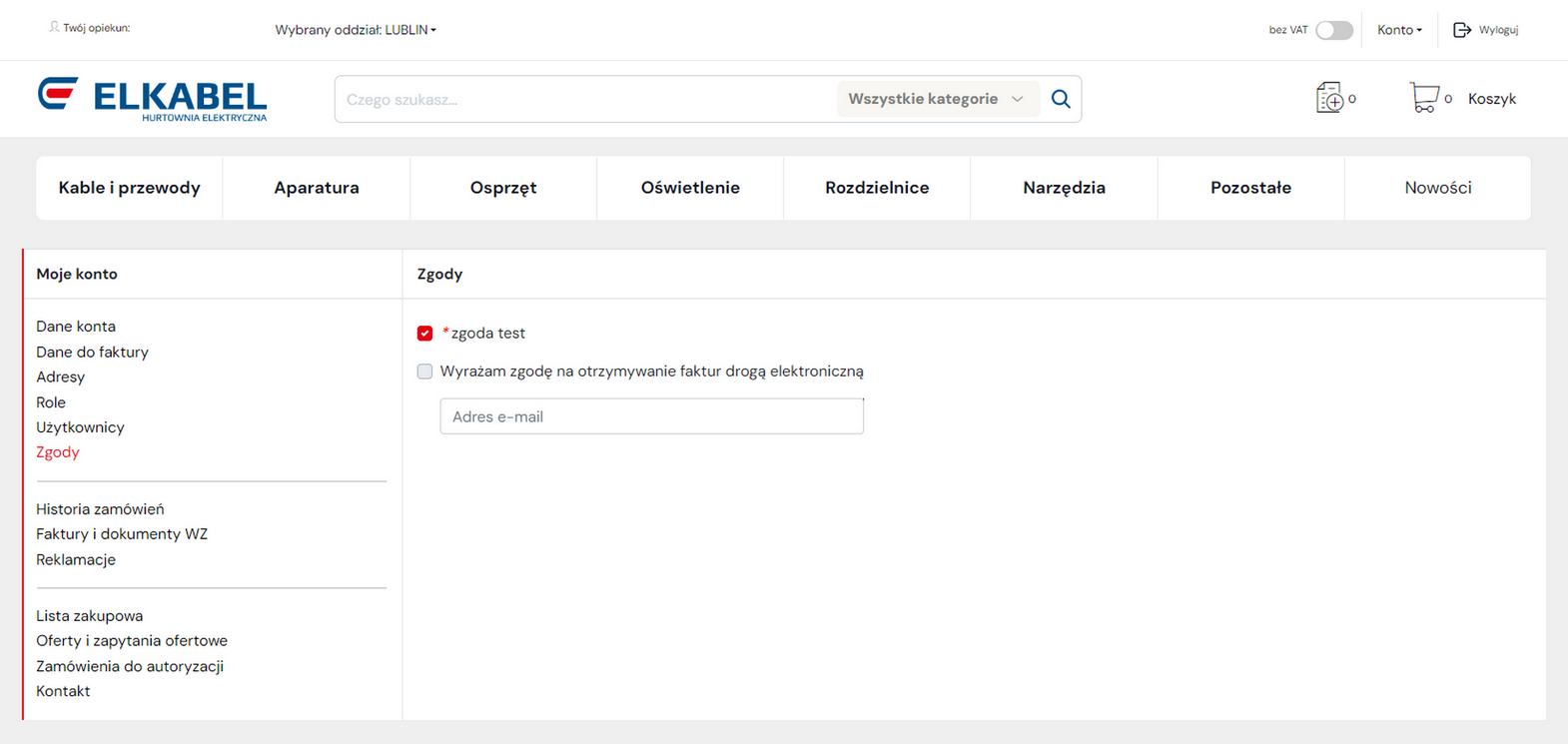
Task: Open the Wszystkie kategorie dropdown
Action: click(936, 99)
